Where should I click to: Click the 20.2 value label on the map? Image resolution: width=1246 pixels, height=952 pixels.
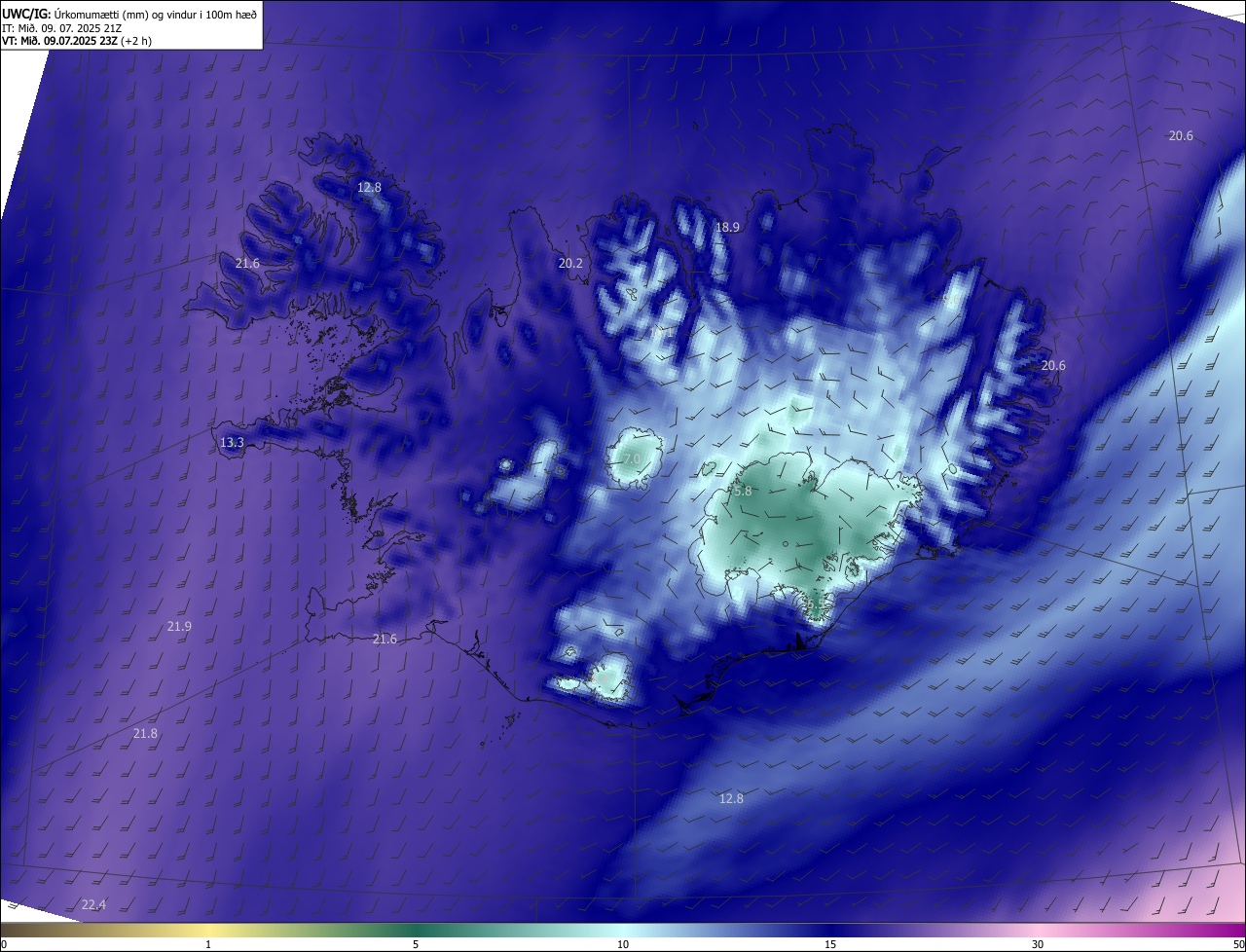coord(570,264)
